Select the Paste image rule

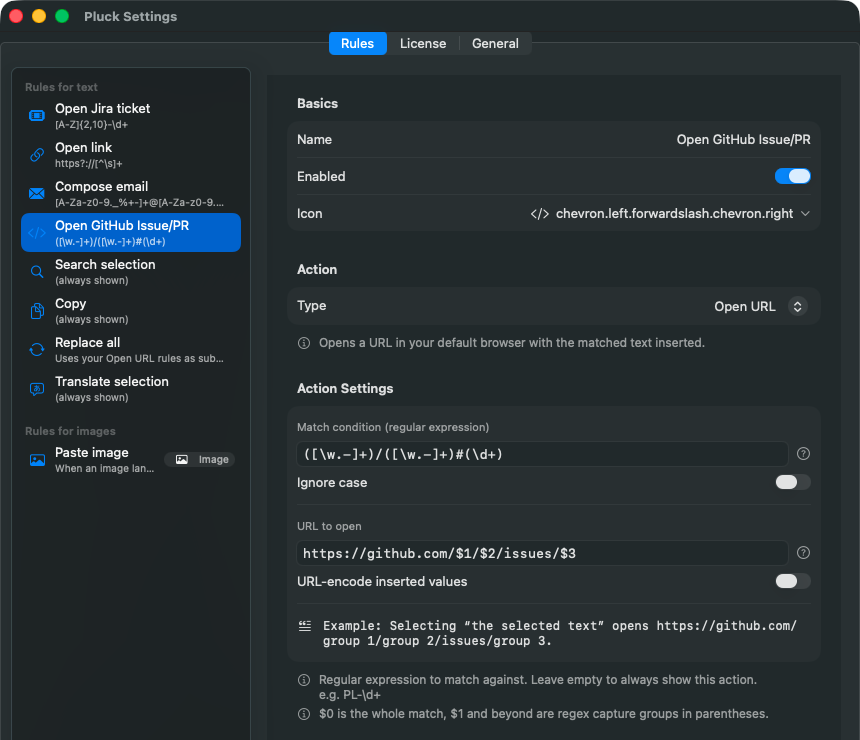[131, 460]
